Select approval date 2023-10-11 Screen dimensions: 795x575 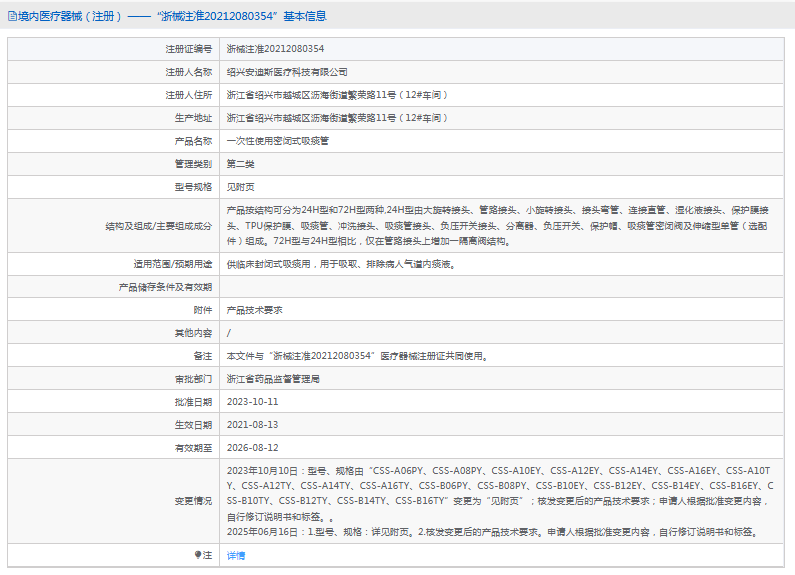252,402
